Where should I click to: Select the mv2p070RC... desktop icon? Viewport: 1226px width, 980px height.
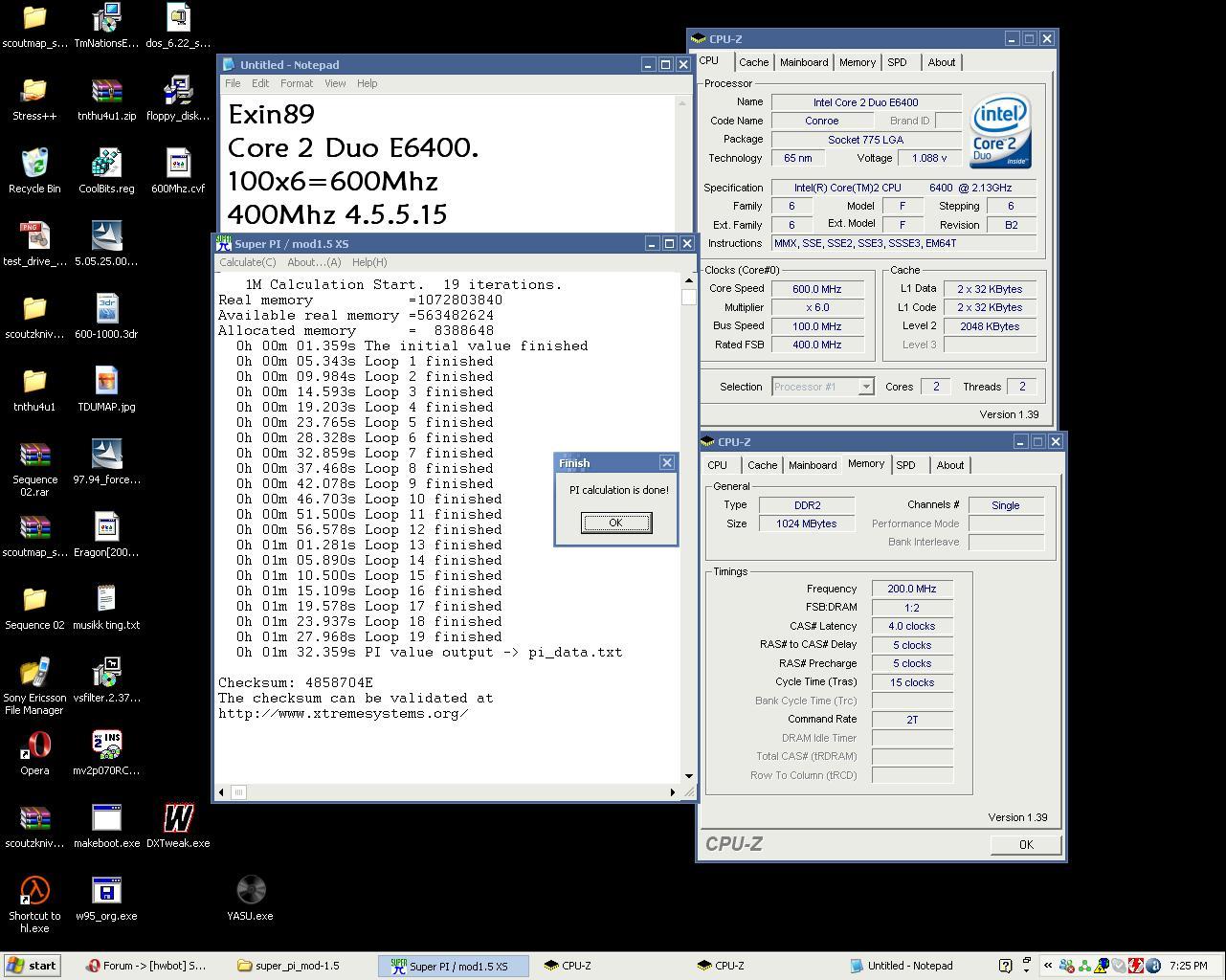[106, 752]
